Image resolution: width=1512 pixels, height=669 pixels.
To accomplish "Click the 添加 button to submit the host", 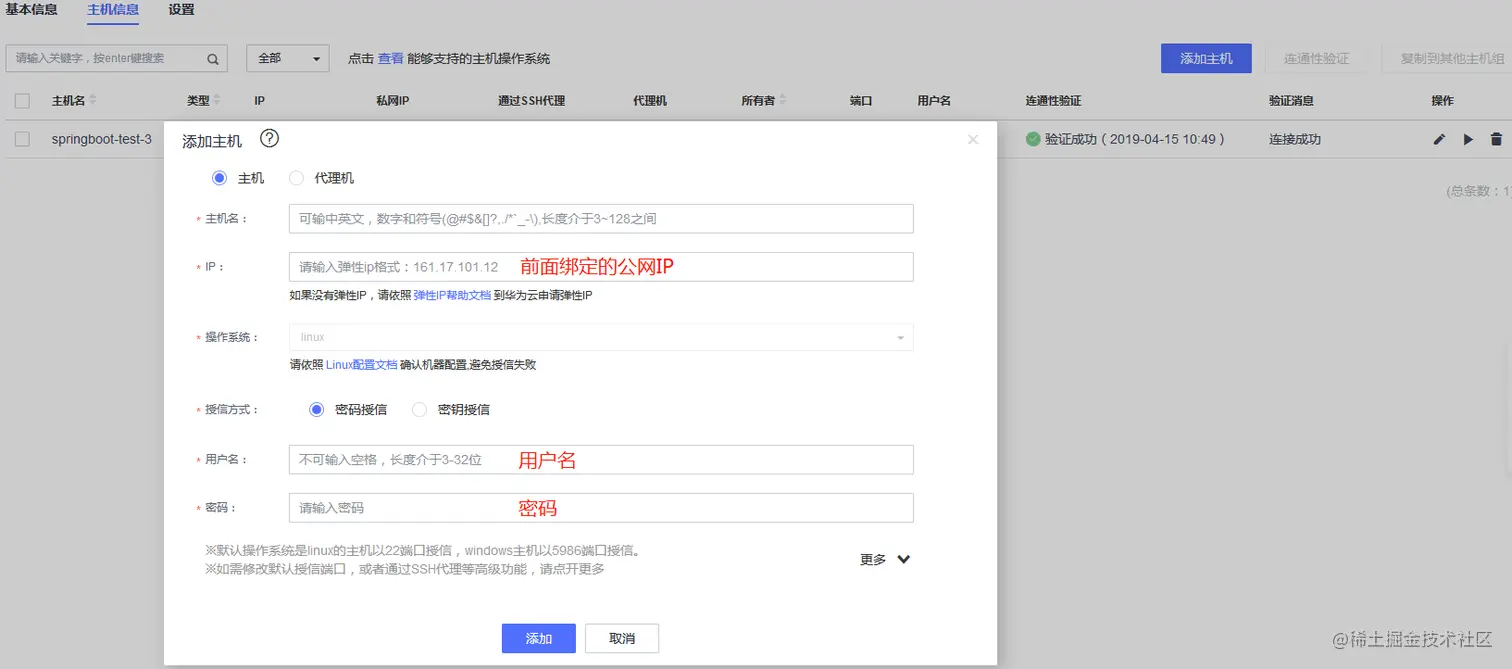I will [x=538, y=638].
